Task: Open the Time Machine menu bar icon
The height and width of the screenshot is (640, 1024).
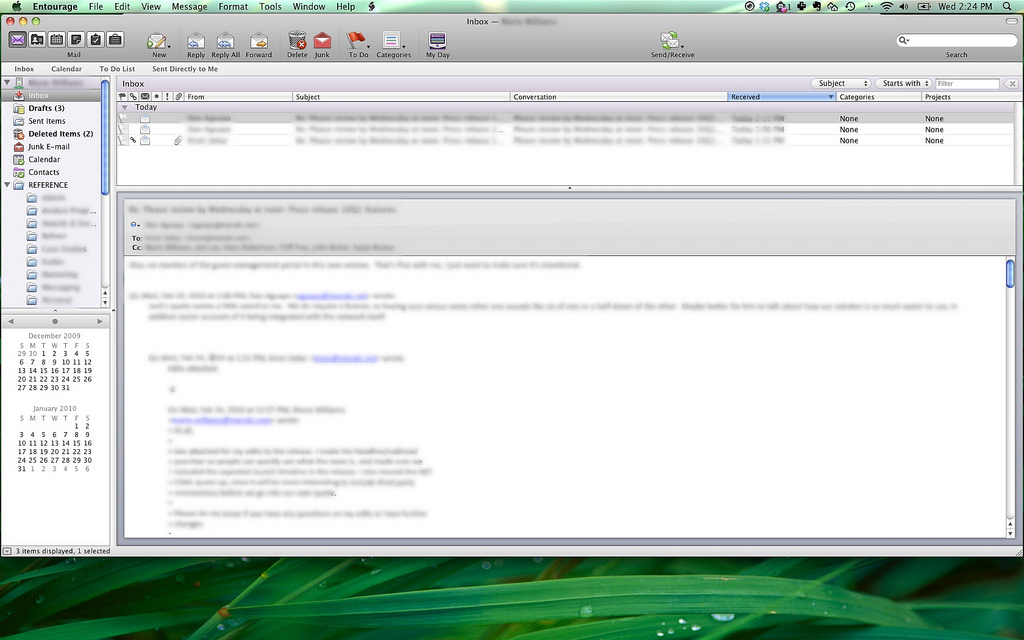Action: tap(850, 7)
